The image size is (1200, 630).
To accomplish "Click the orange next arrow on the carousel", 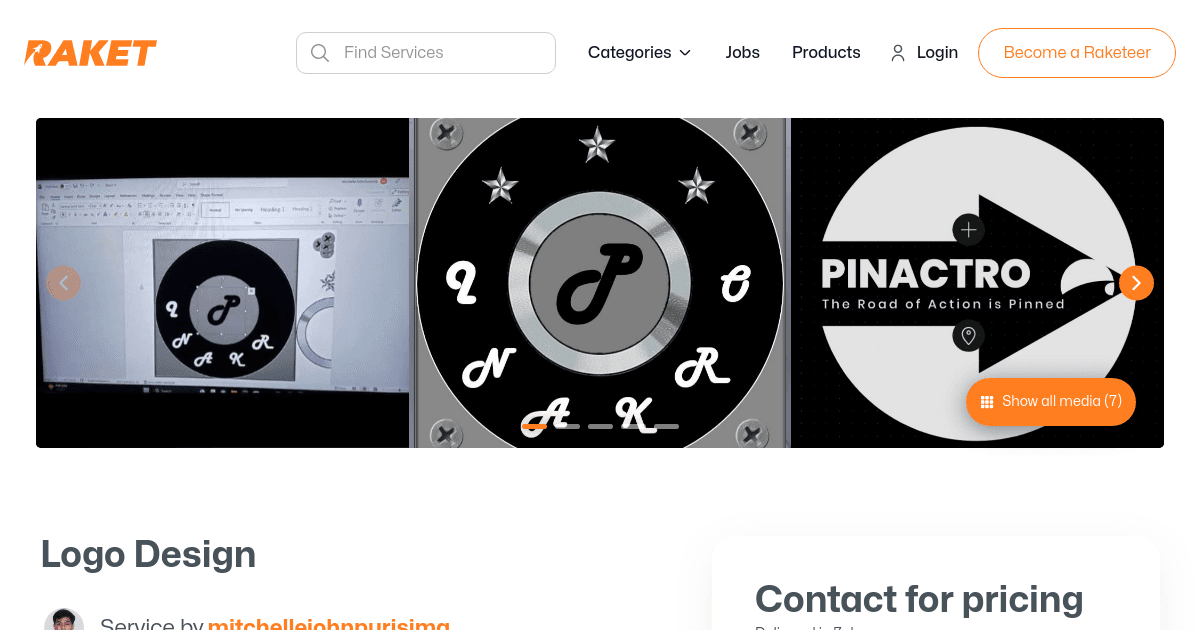I will [1136, 283].
